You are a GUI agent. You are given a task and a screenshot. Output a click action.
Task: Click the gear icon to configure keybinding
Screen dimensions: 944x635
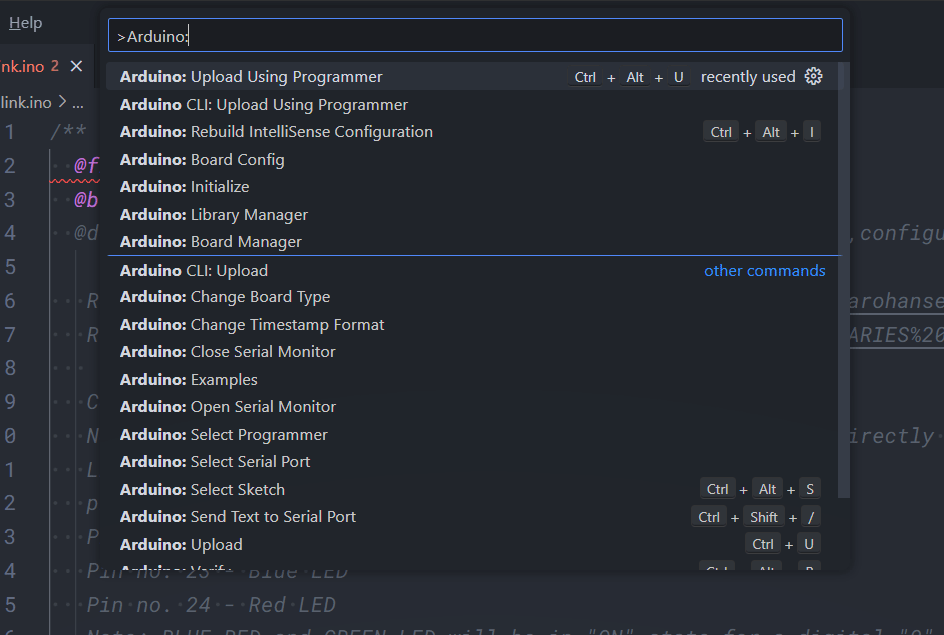click(813, 76)
